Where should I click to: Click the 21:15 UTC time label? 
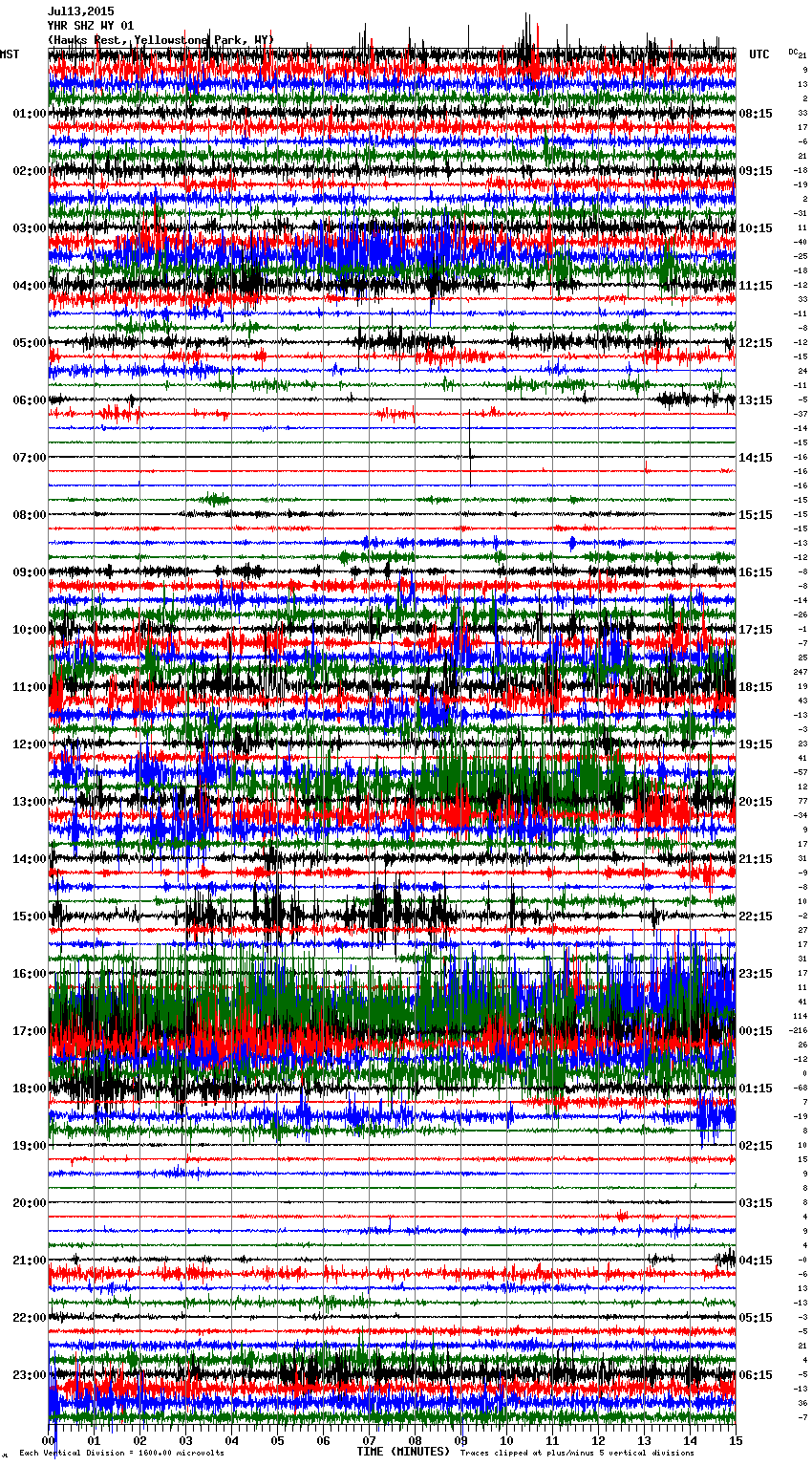pos(756,859)
